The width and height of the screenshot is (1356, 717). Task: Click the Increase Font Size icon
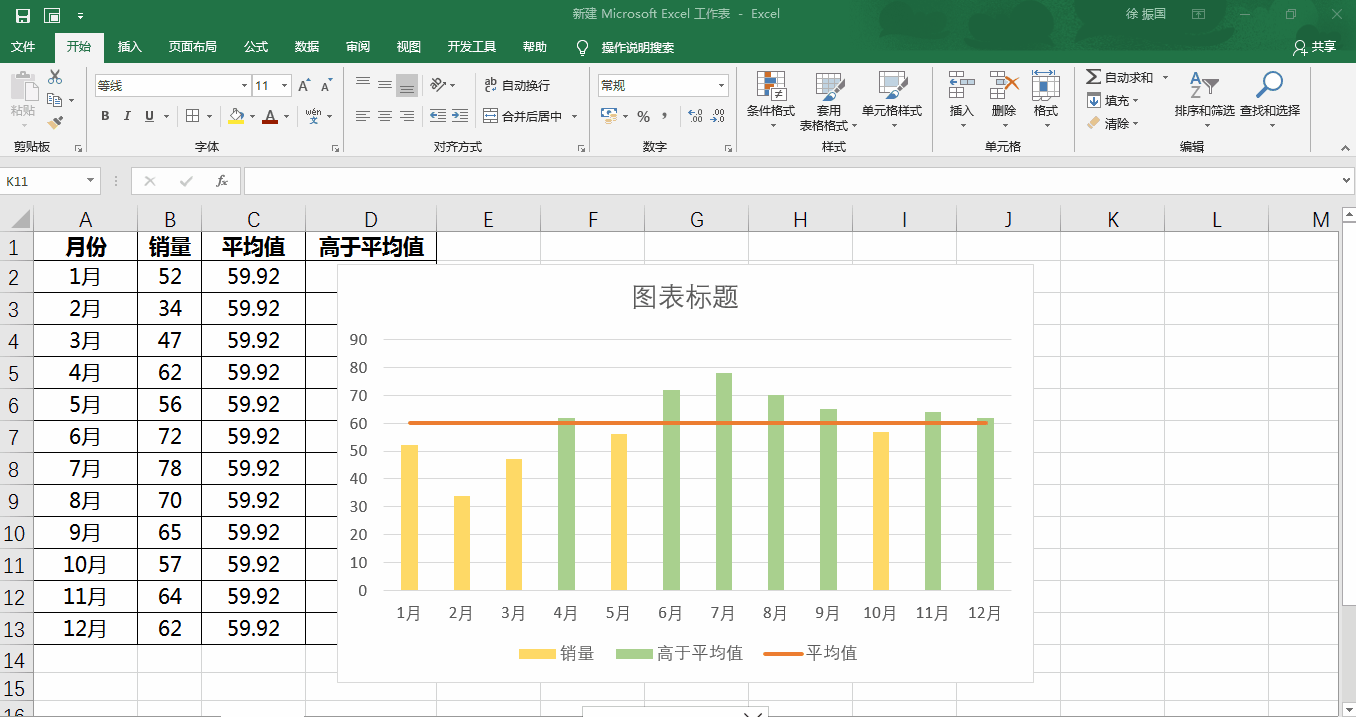tap(304, 86)
